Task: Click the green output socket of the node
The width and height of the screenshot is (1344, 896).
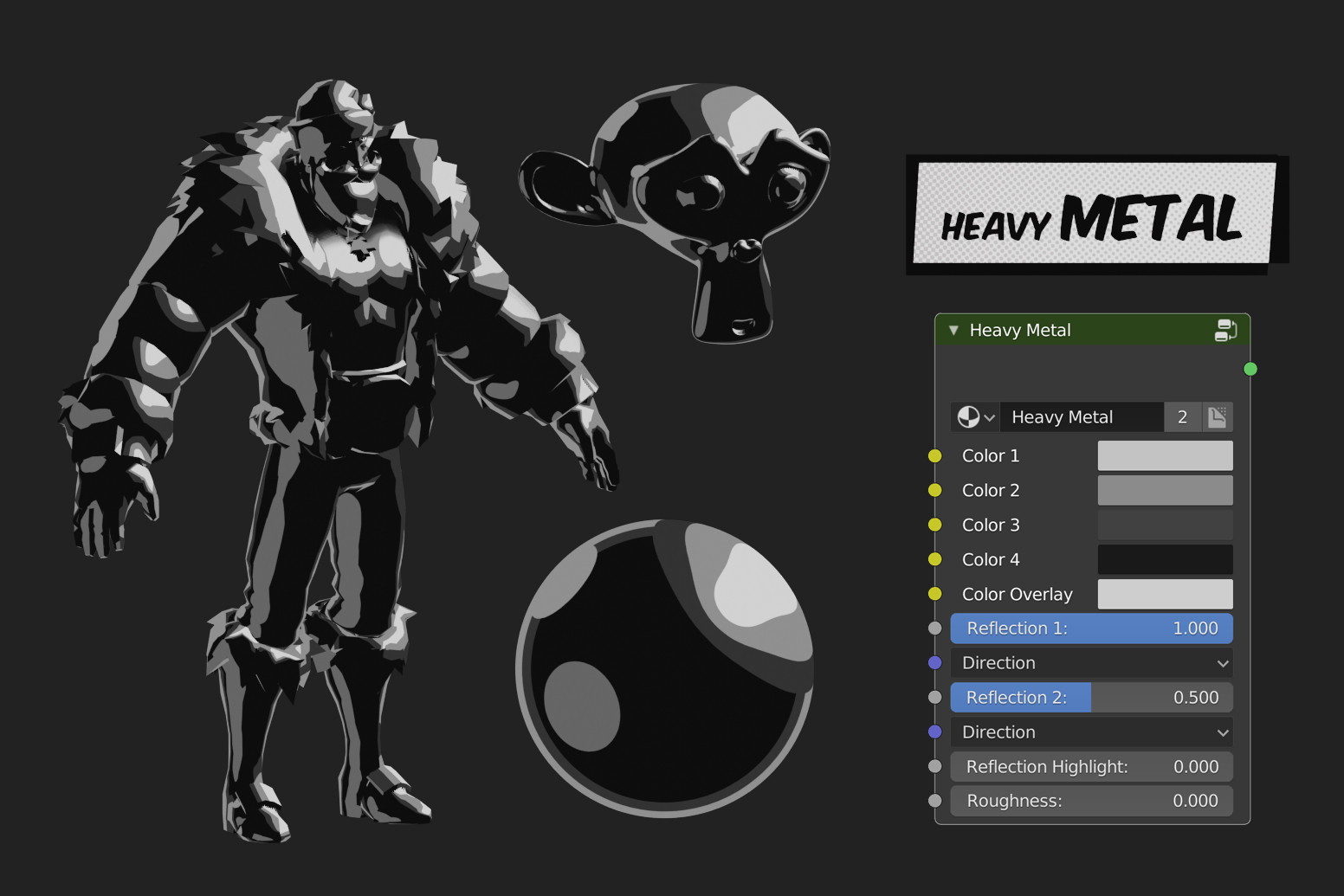Action: pyautogui.click(x=1250, y=369)
